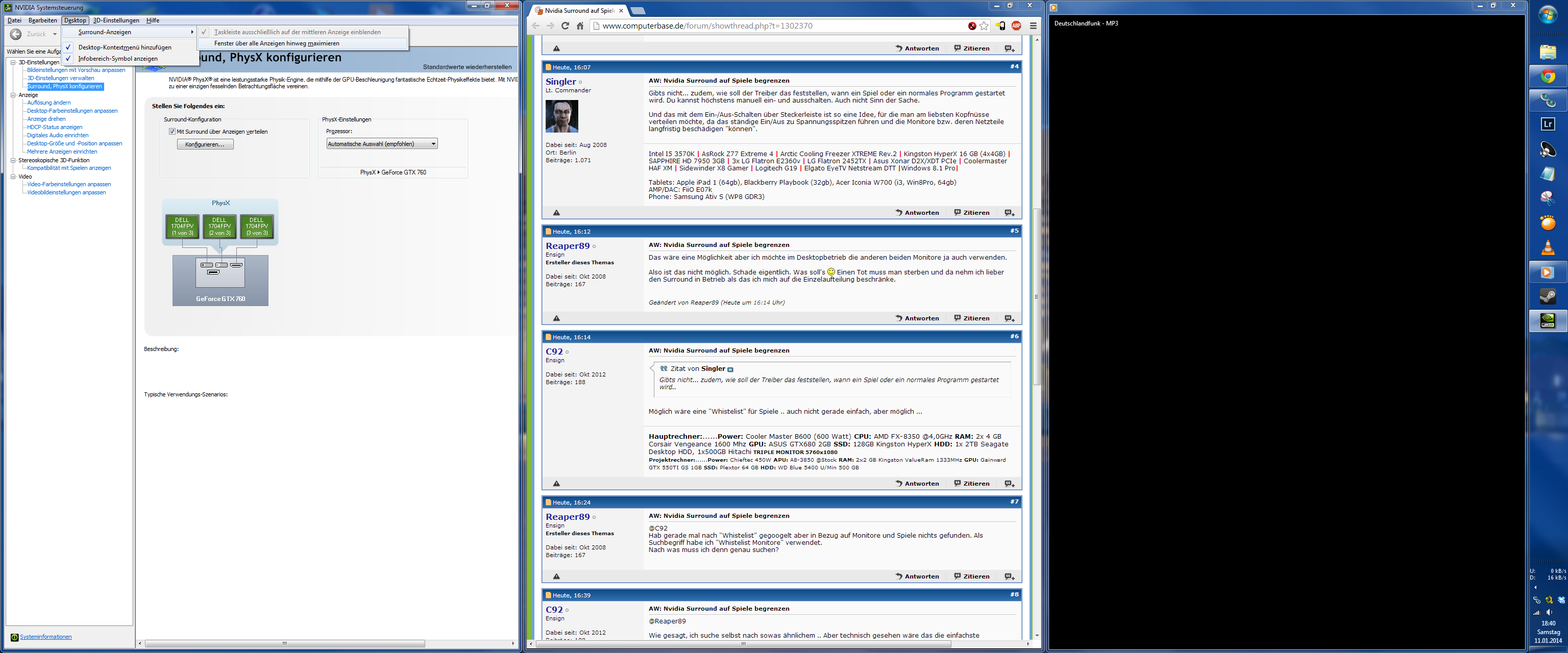Switch to NVIDIA Control Panel taskbar icon

coord(1547,321)
